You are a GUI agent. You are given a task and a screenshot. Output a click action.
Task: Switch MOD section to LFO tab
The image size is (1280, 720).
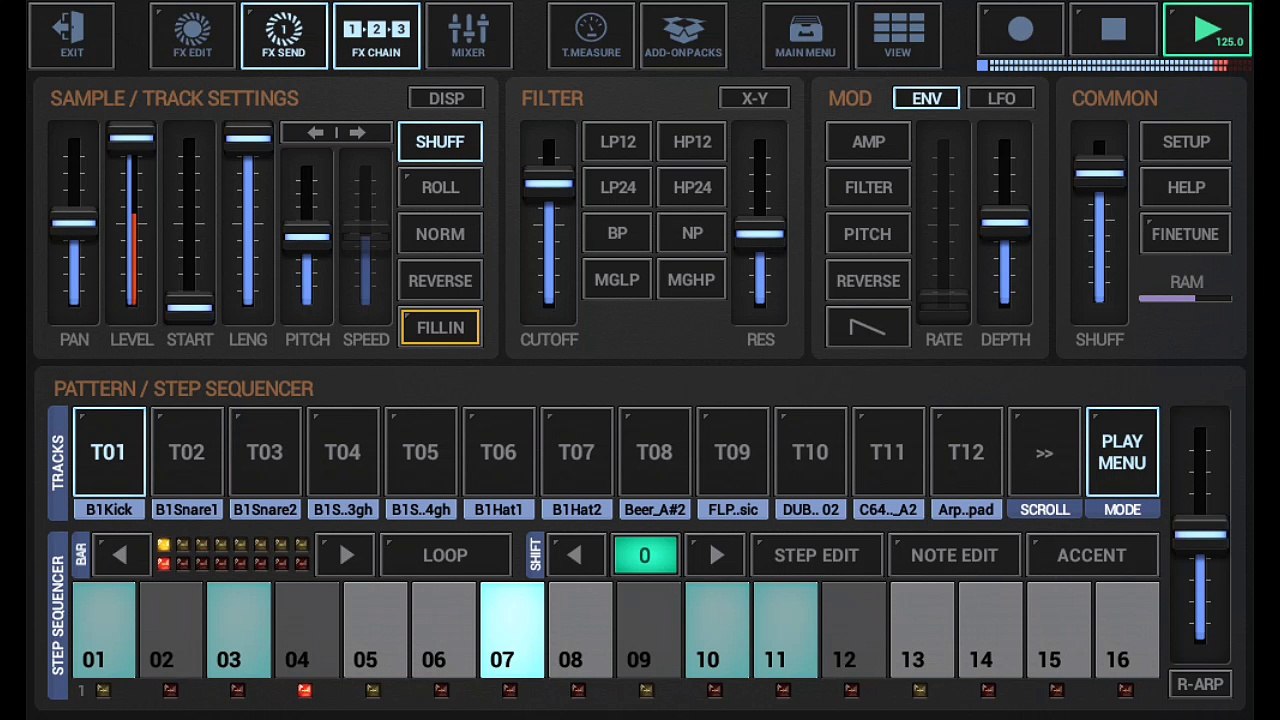(1001, 98)
